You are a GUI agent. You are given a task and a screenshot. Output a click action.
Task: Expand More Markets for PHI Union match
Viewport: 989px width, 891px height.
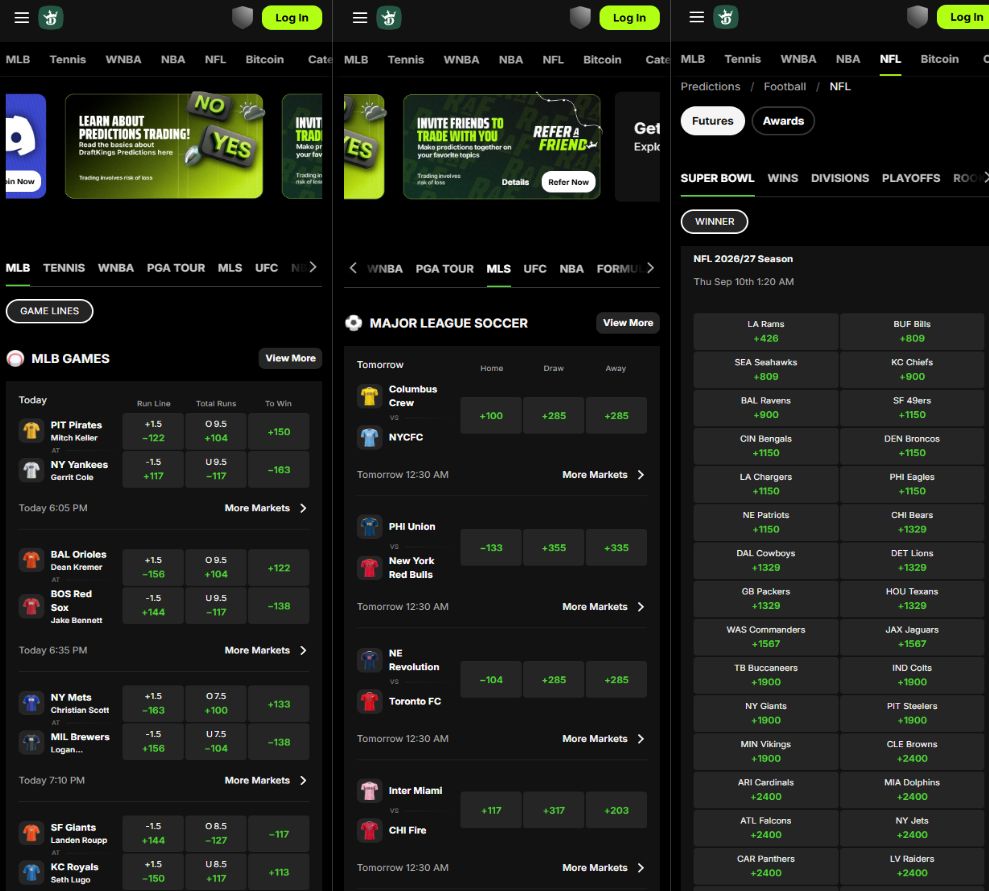604,607
